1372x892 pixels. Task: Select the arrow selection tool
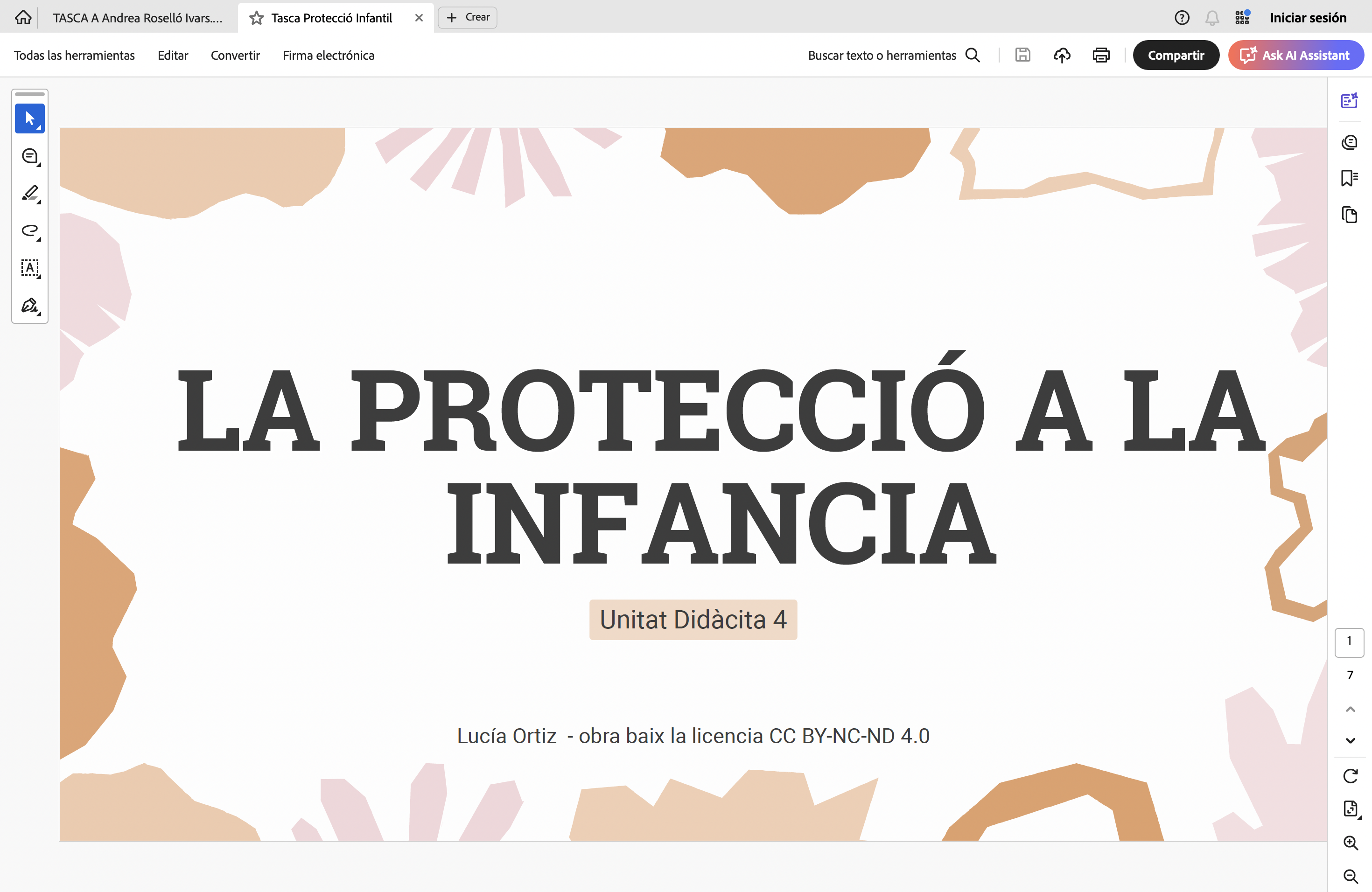click(30, 118)
